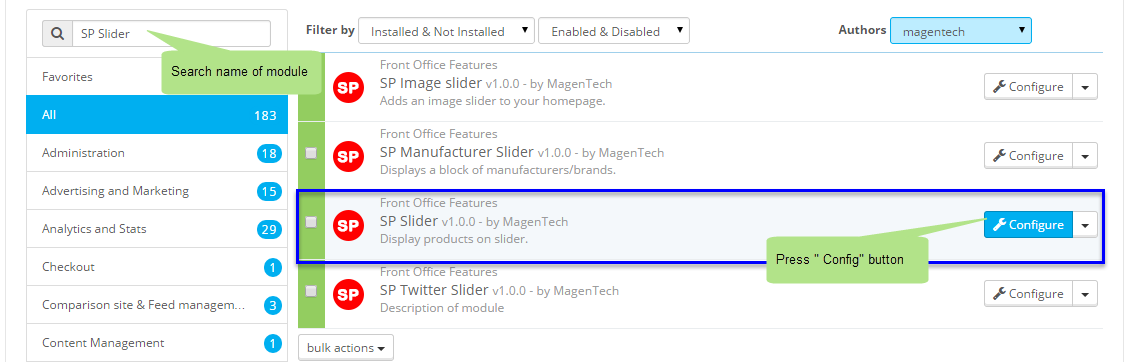Image resolution: width=1130 pixels, height=362 pixels.
Task: Open the Analytics and Stats category
Action: (157, 229)
